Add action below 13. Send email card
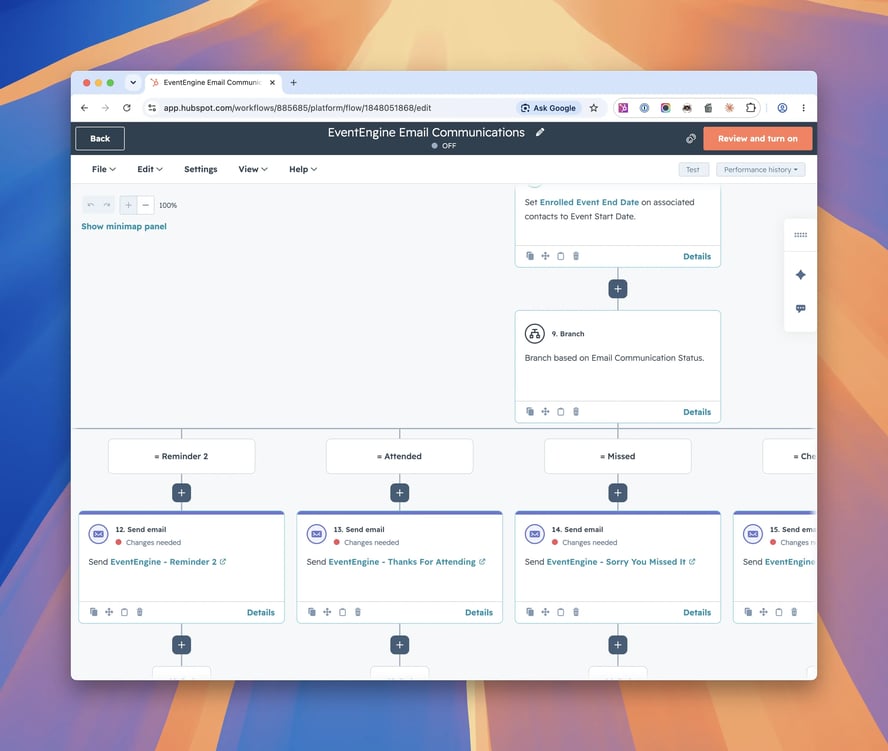Screen dimensions: 888x751 pos(400,645)
